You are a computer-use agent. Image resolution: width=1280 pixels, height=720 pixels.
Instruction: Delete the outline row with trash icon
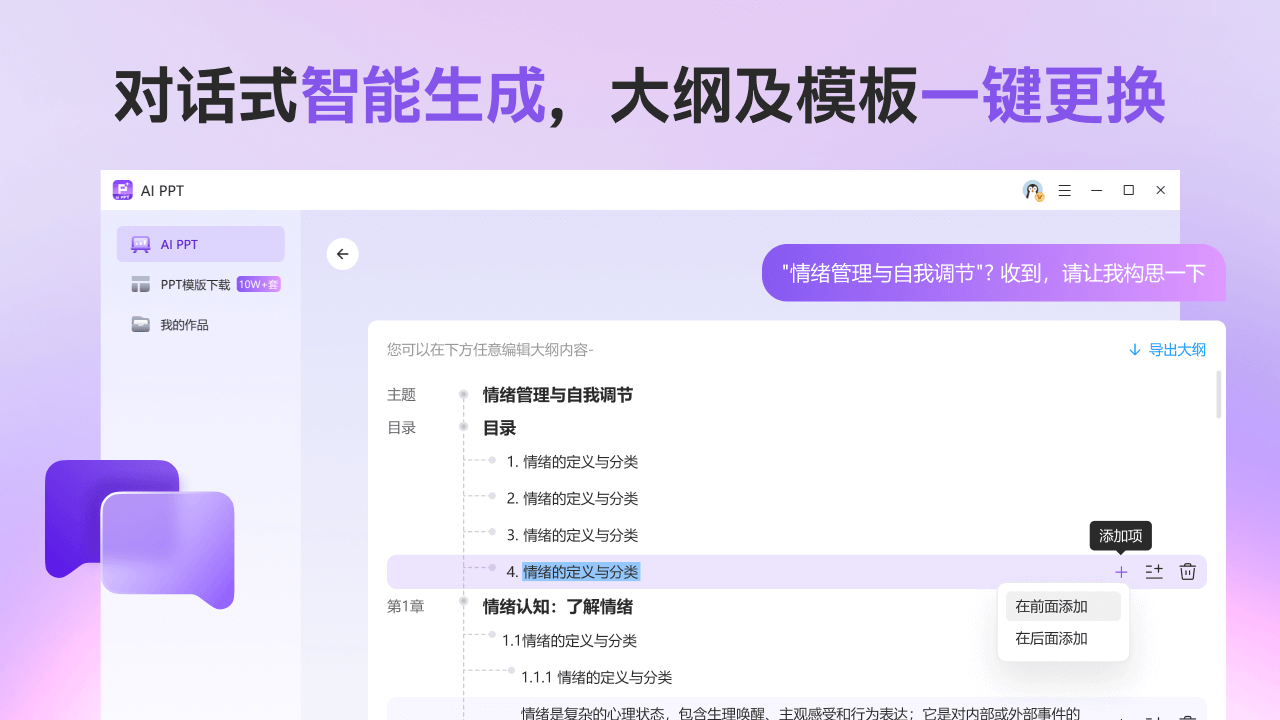coord(1187,571)
